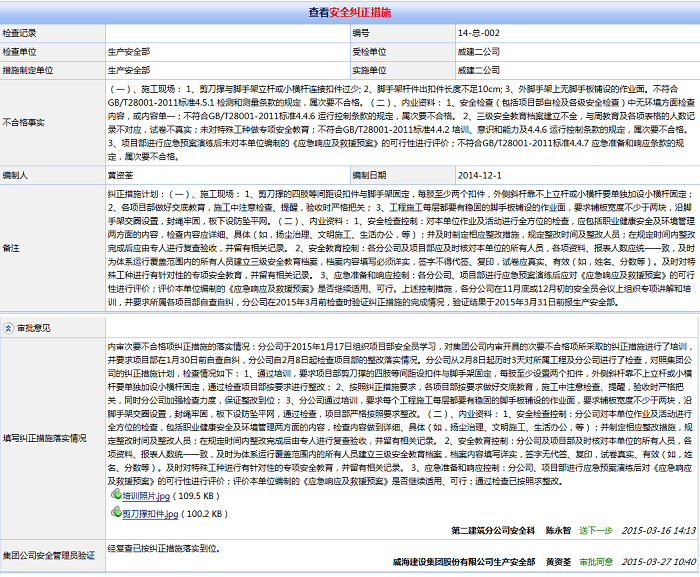This screenshot has height=577, width=700.
Task: Click the 送下一步 status link
Action: (x=596, y=530)
